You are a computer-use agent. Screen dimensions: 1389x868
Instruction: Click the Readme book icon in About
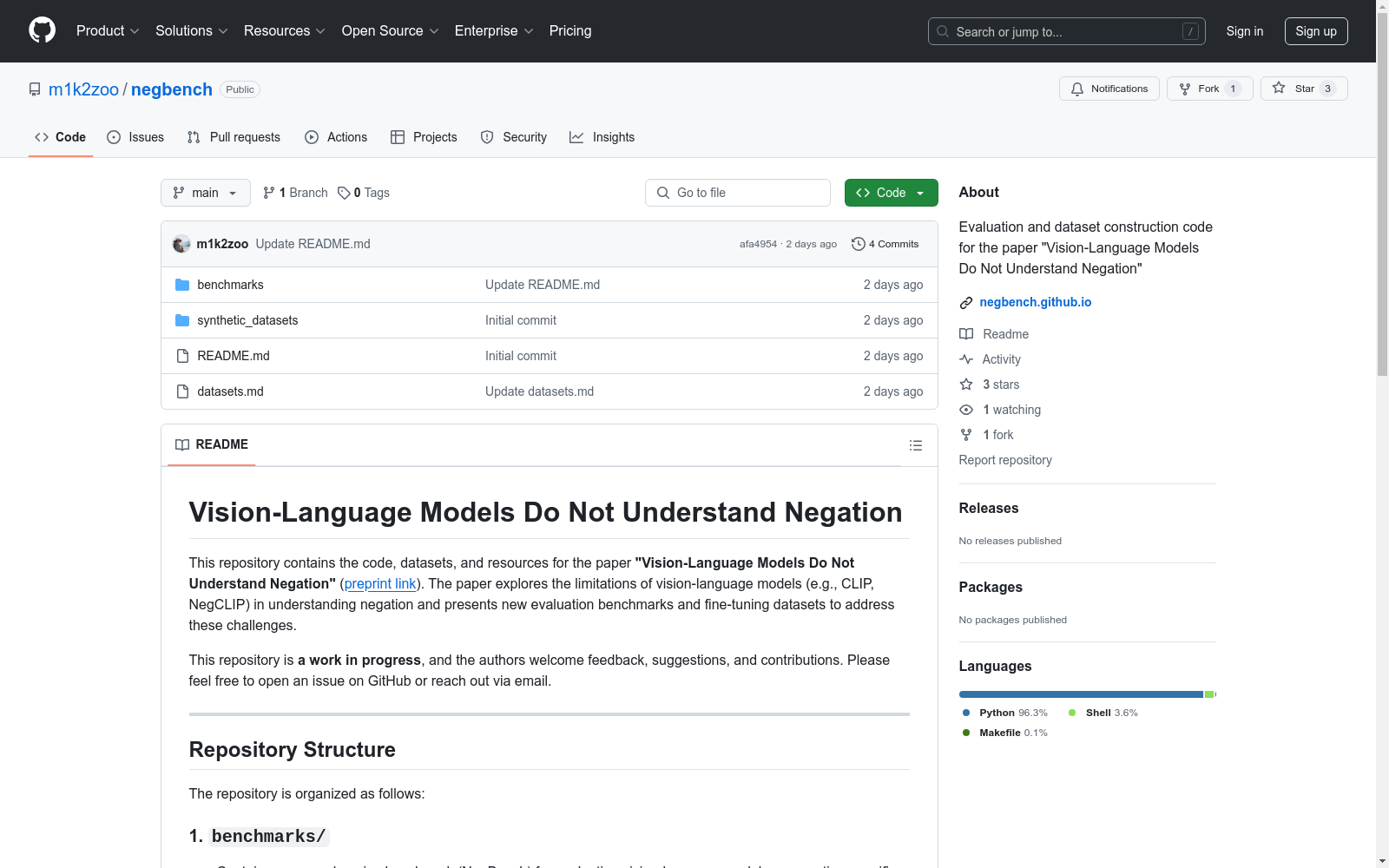point(966,334)
